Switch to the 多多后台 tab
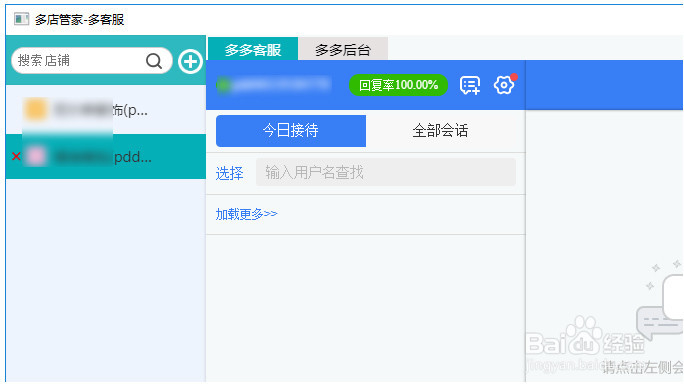 click(343, 49)
